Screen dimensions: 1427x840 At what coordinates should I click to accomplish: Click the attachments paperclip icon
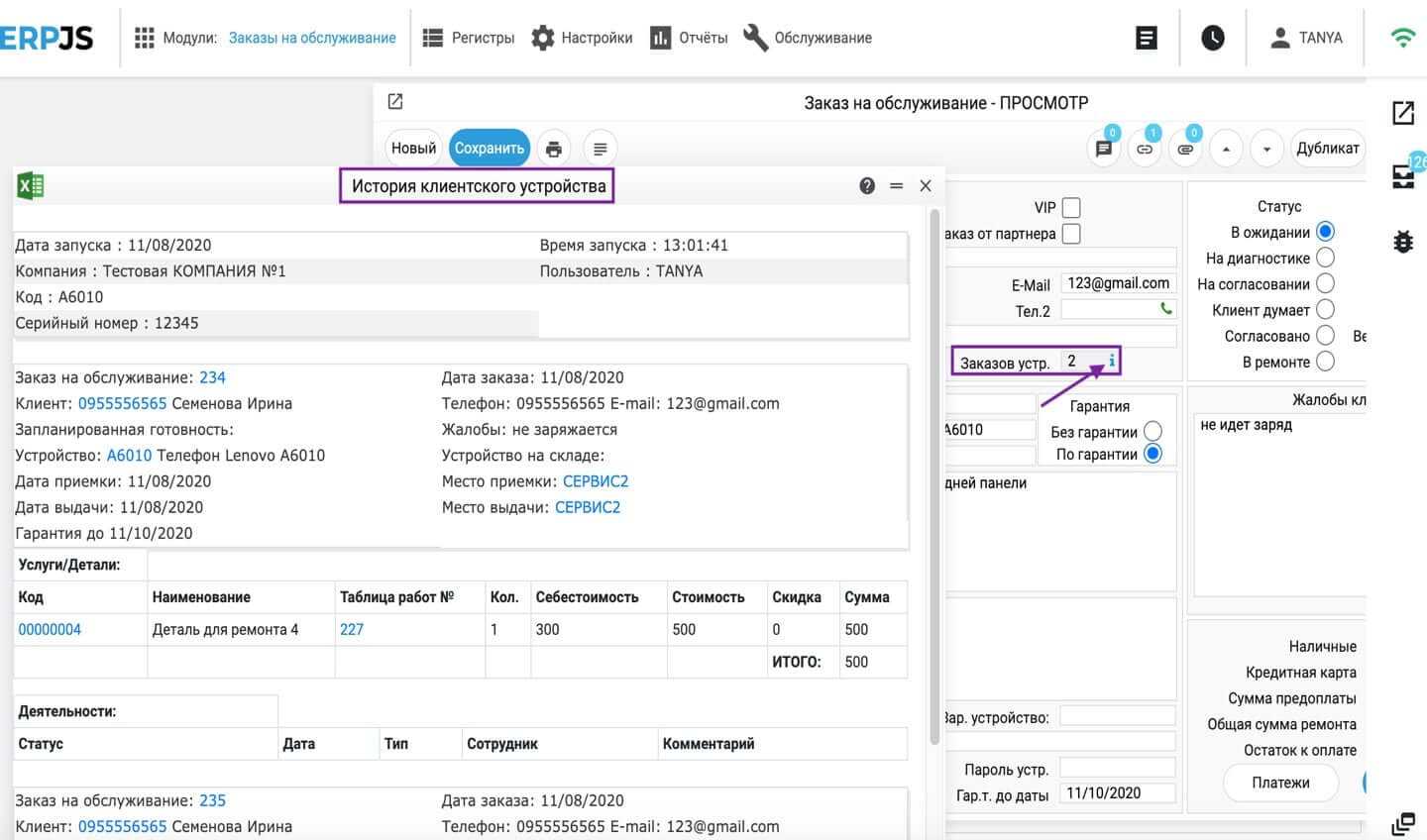(x=1185, y=149)
